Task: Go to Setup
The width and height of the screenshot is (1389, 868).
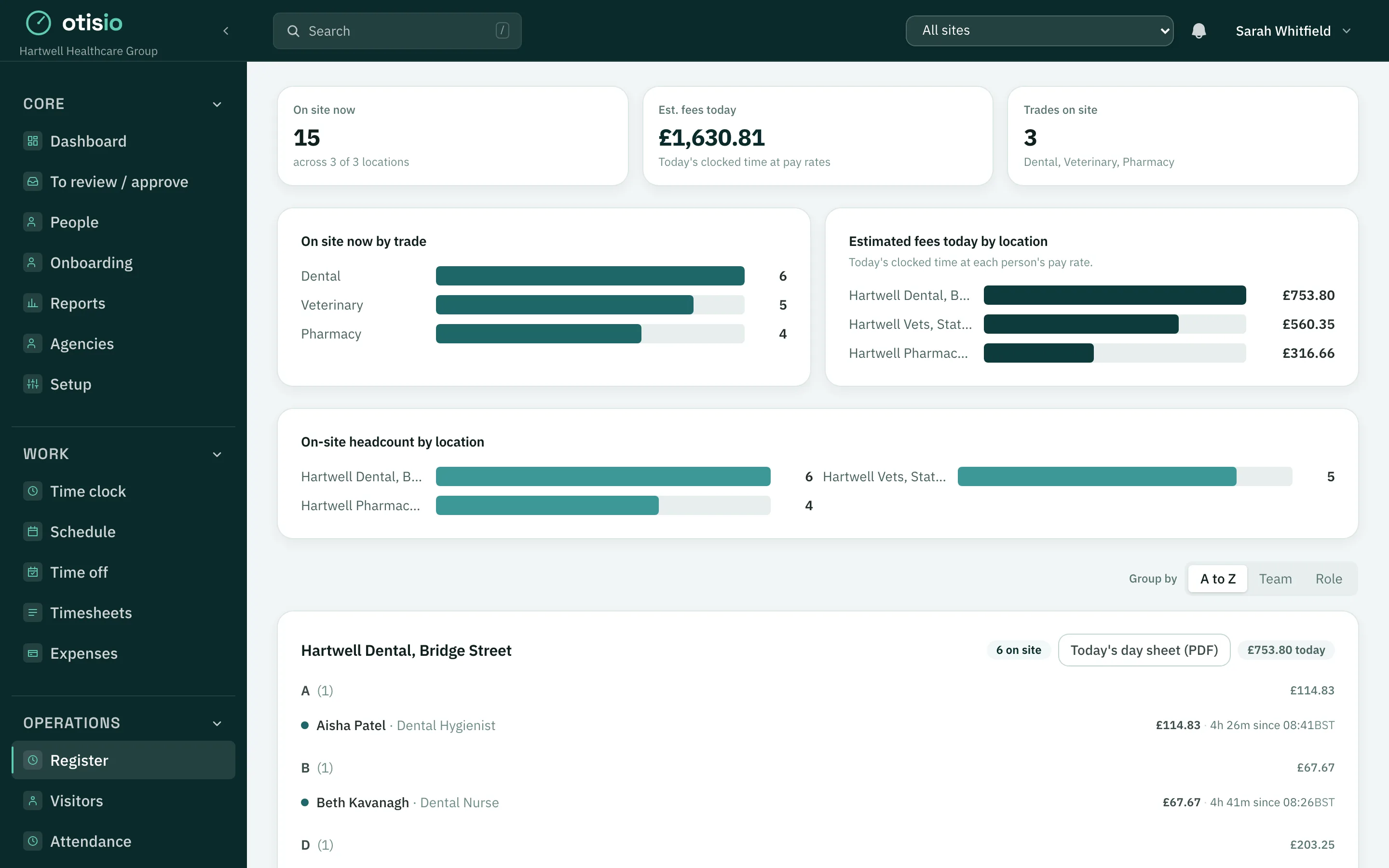Action: (x=123, y=384)
